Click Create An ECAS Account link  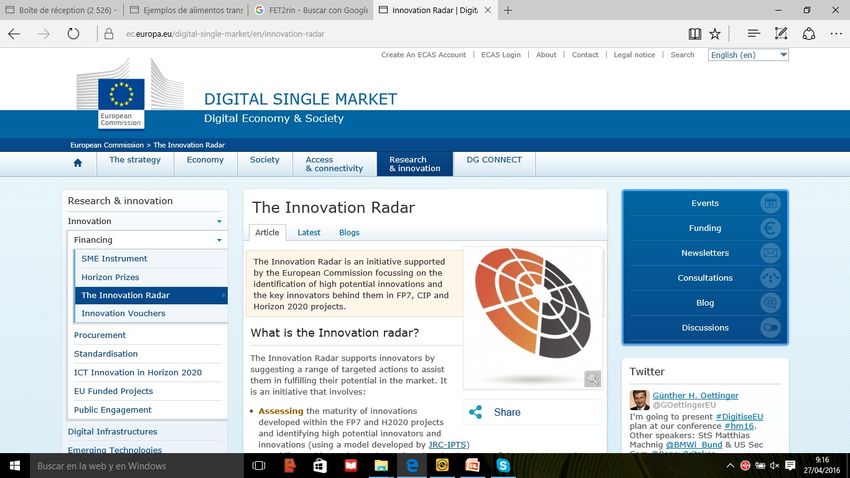click(x=423, y=55)
